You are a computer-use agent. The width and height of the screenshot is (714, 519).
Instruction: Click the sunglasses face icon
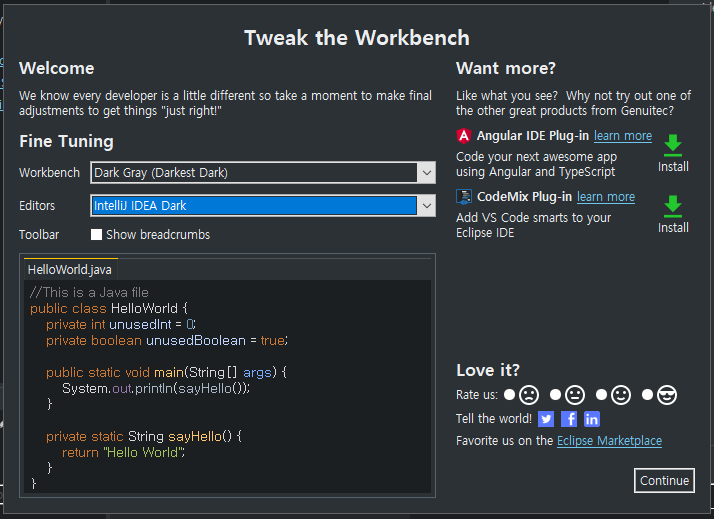[x=667, y=395]
